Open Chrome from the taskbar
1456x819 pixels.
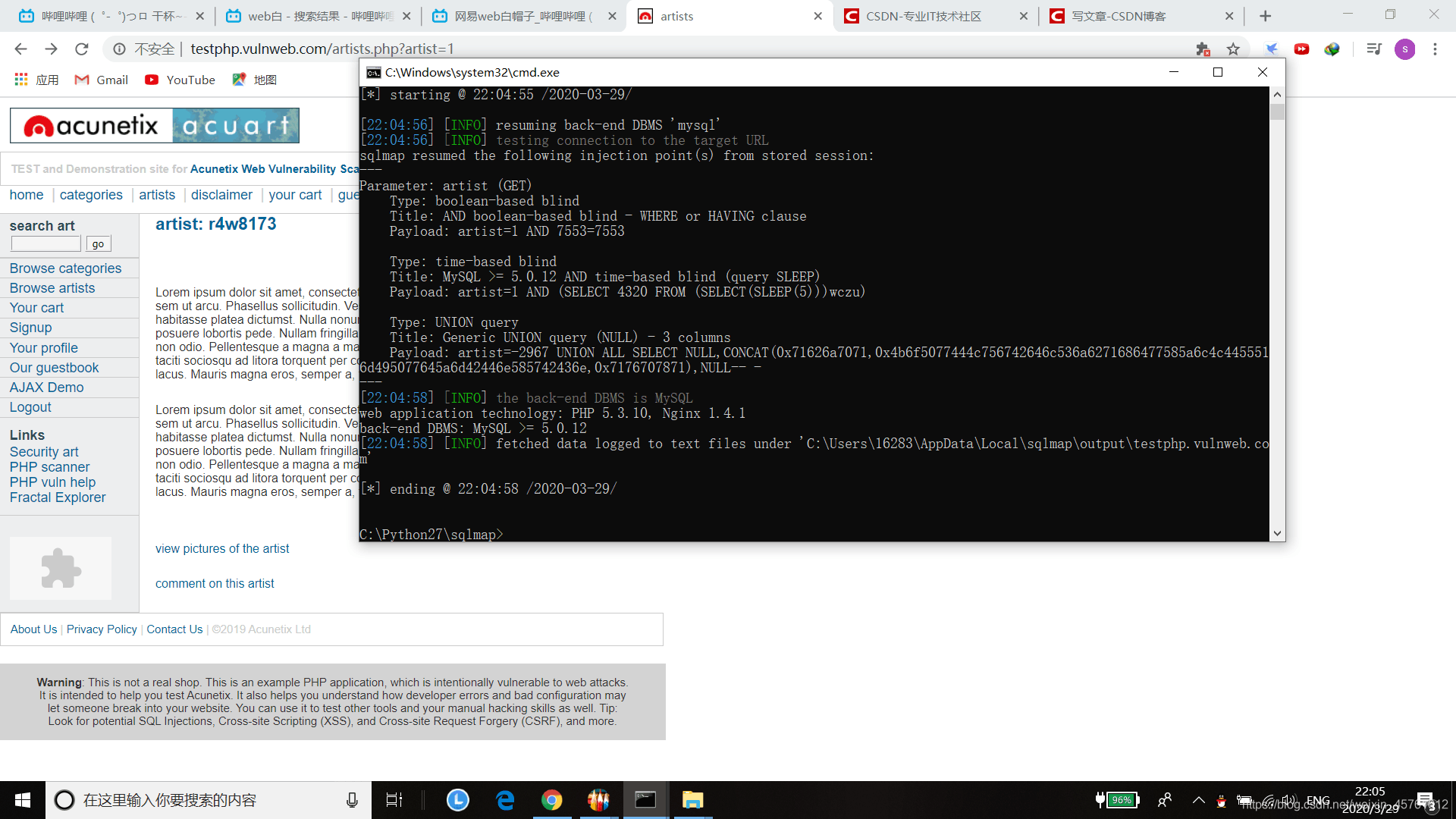pos(551,800)
